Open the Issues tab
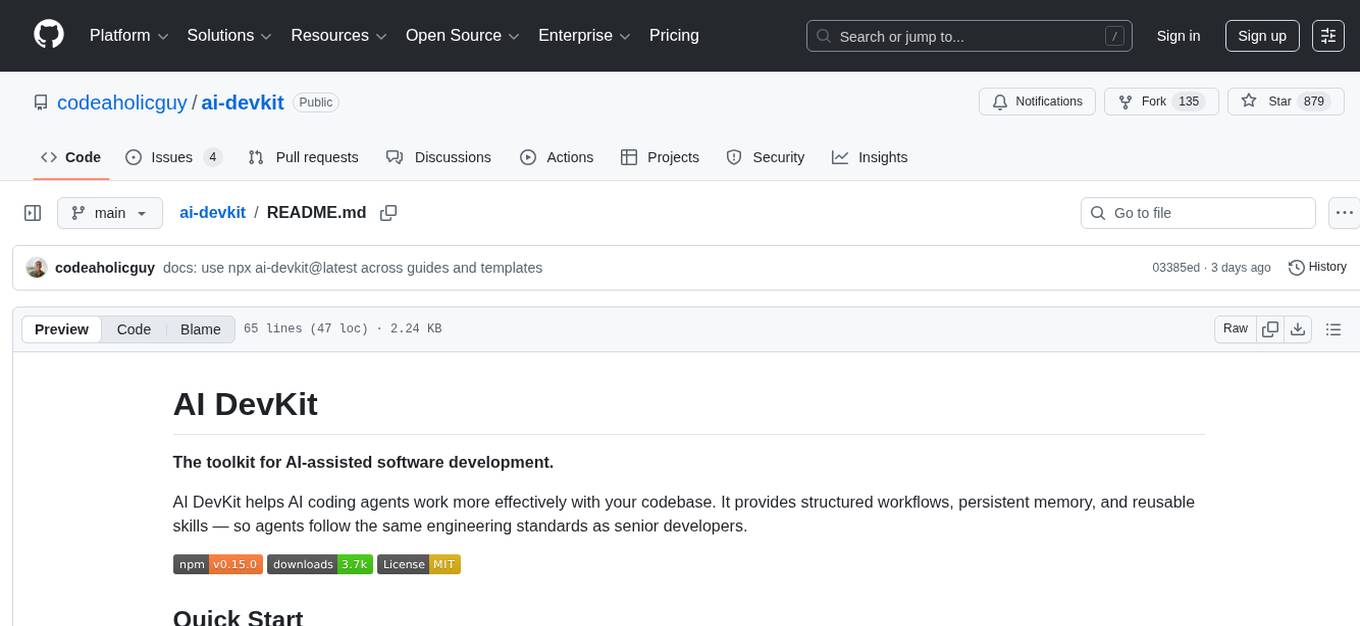This screenshot has height=626, width=1360. [x=173, y=157]
